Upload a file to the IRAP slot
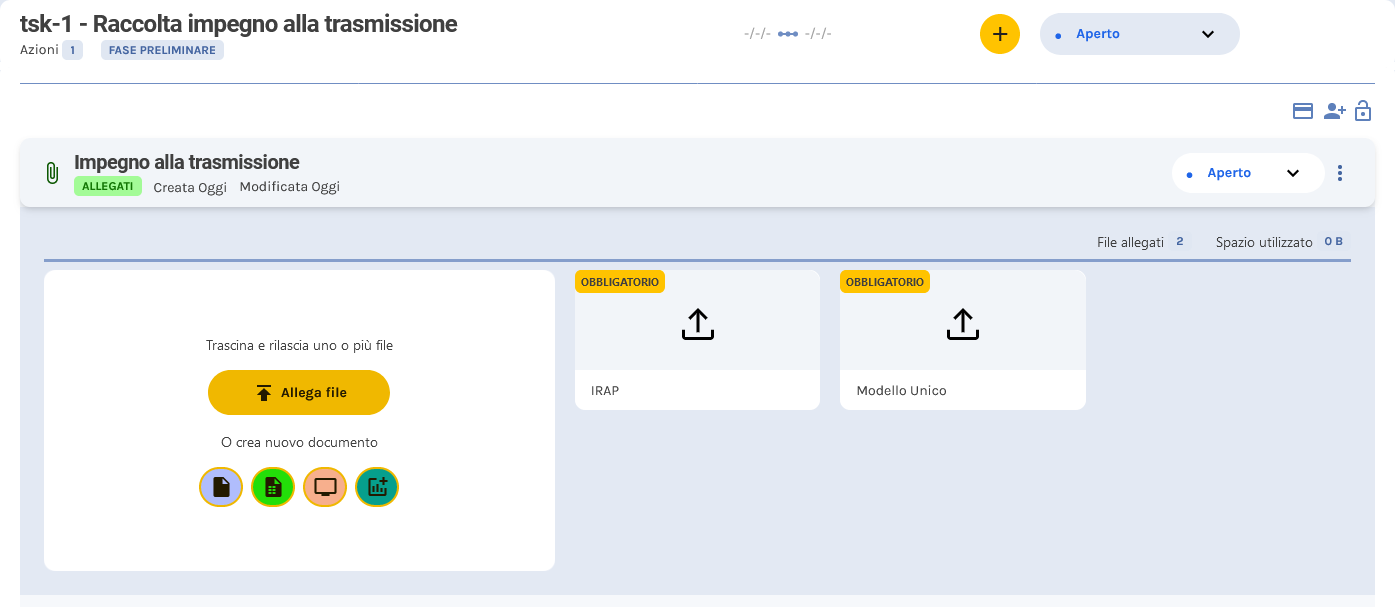1395x607 pixels. tap(697, 323)
